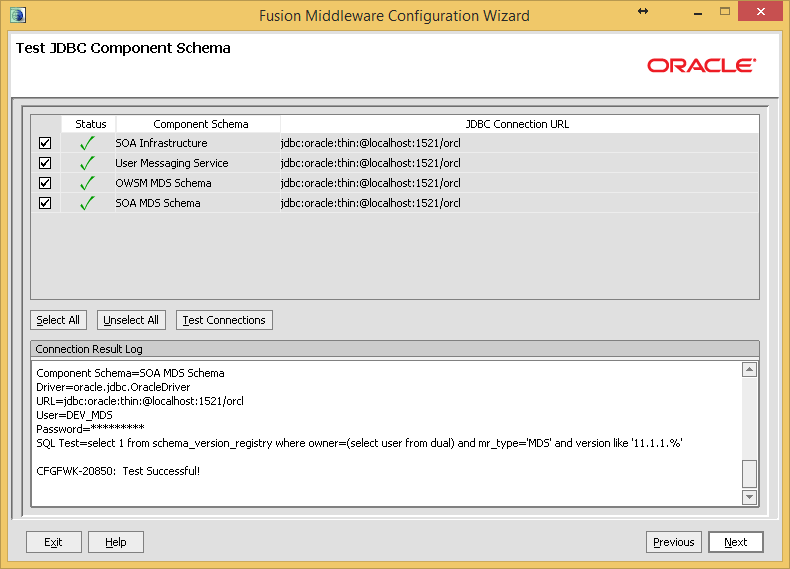Image resolution: width=790 pixels, height=569 pixels.
Task: Go back with the Previous button
Action: [x=674, y=542]
